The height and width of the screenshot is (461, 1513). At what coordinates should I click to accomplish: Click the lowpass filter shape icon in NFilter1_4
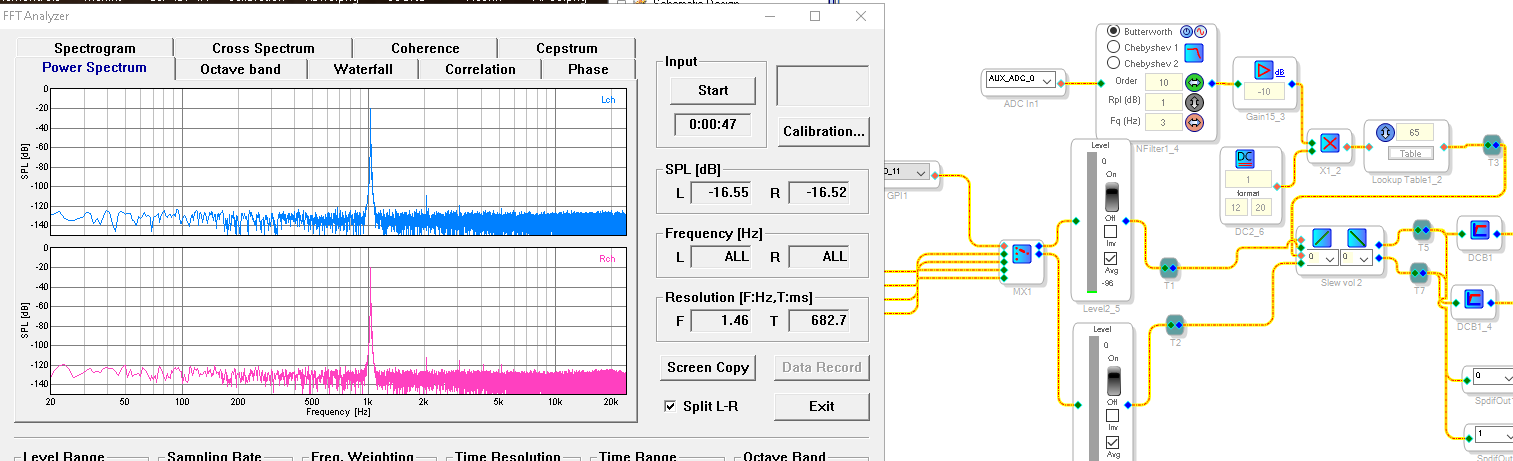click(1194, 52)
